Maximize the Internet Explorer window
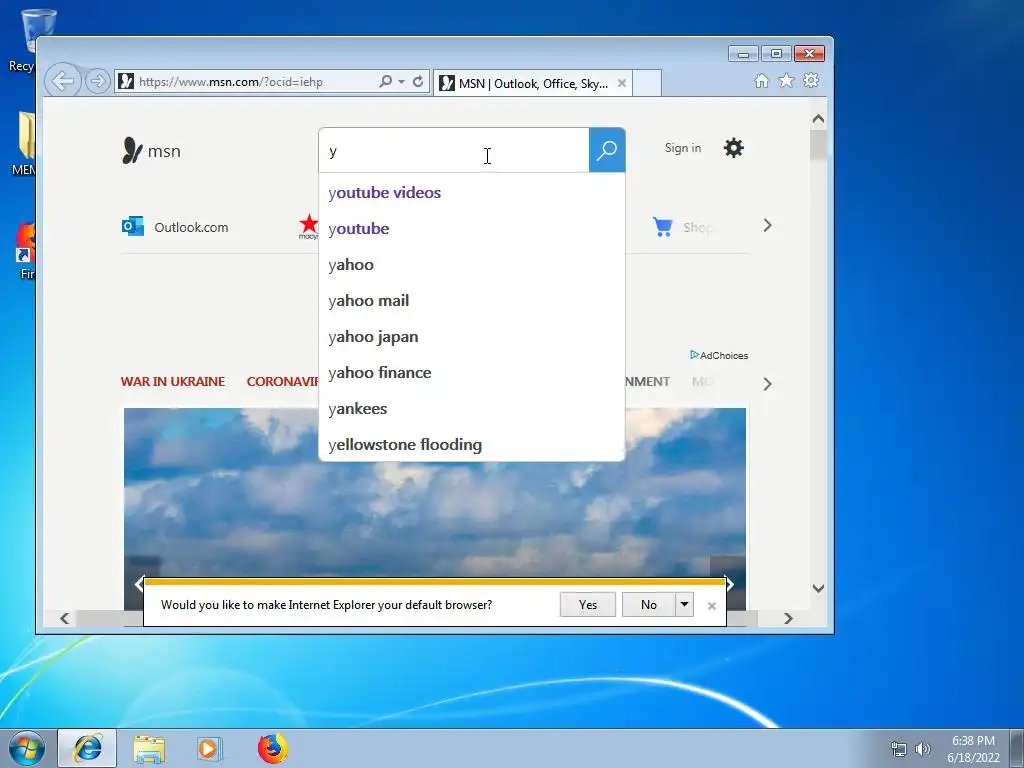This screenshot has width=1024, height=768. pos(776,54)
